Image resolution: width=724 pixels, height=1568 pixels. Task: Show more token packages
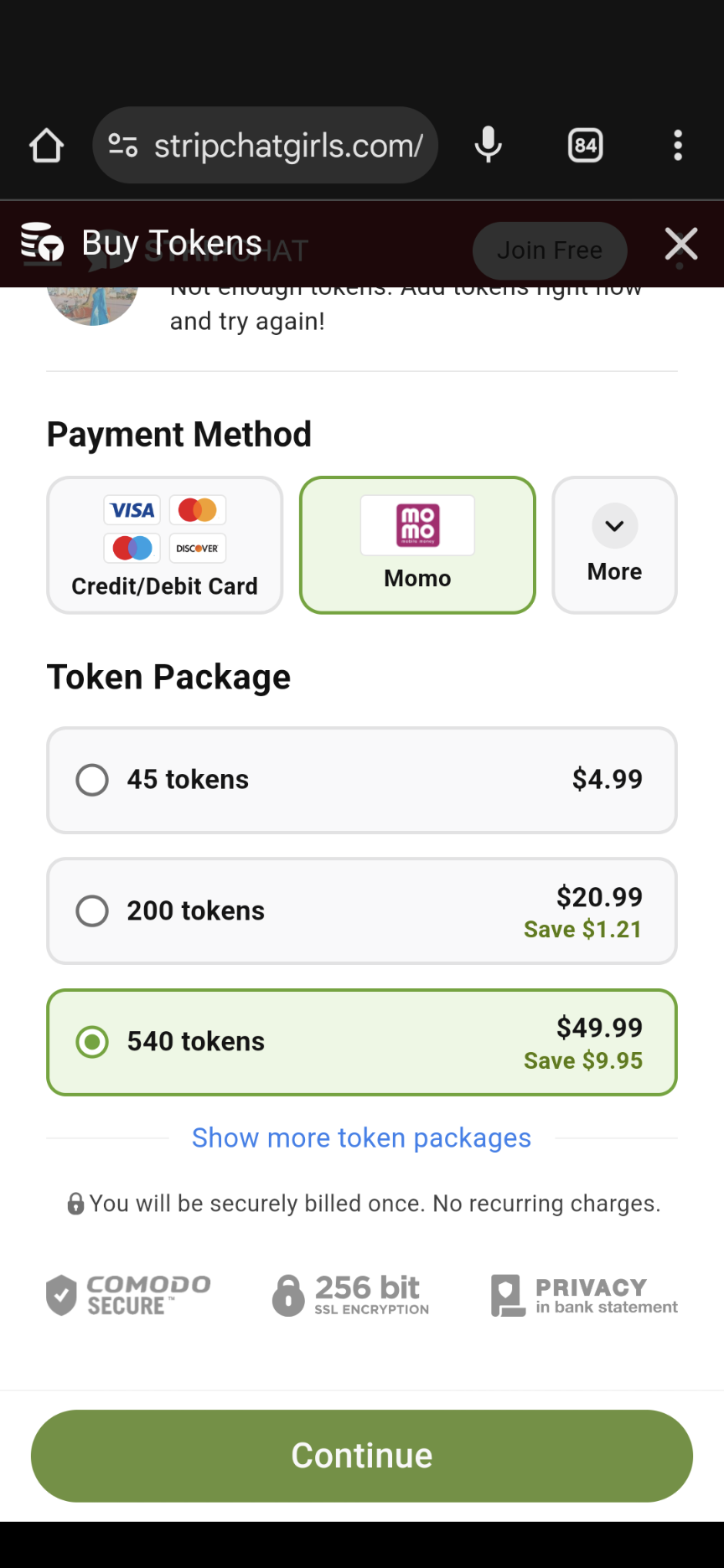(361, 1138)
